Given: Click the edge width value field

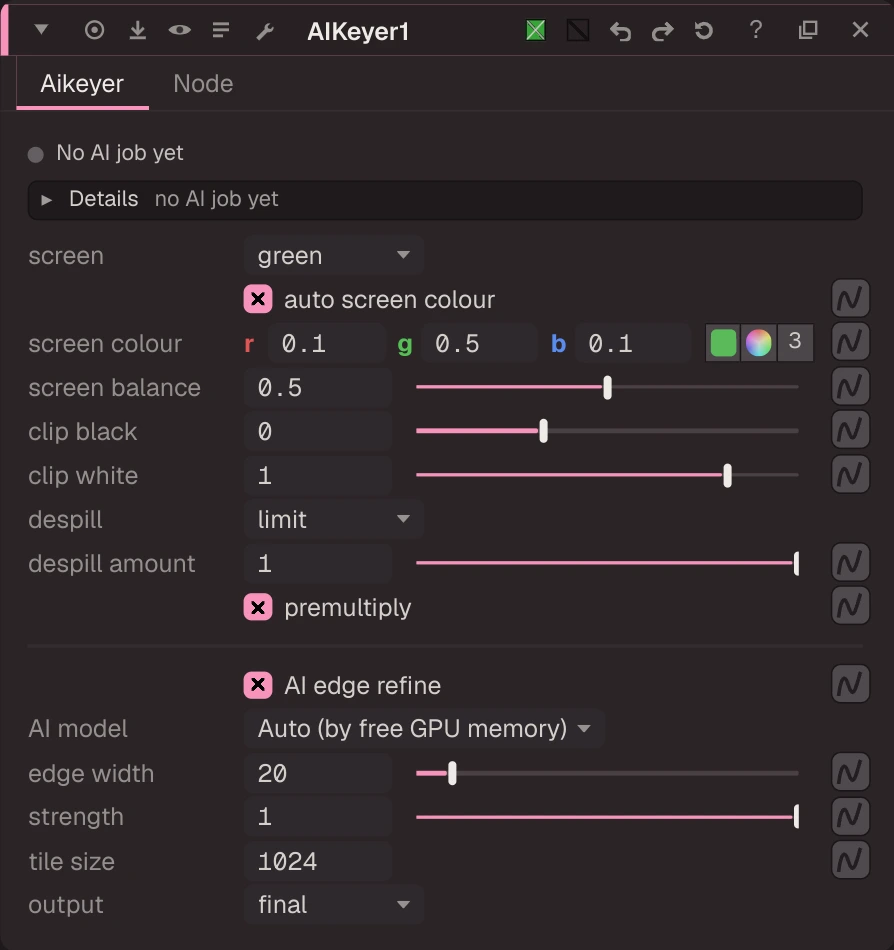Looking at the screenshot, I should [x=318, y=773].
